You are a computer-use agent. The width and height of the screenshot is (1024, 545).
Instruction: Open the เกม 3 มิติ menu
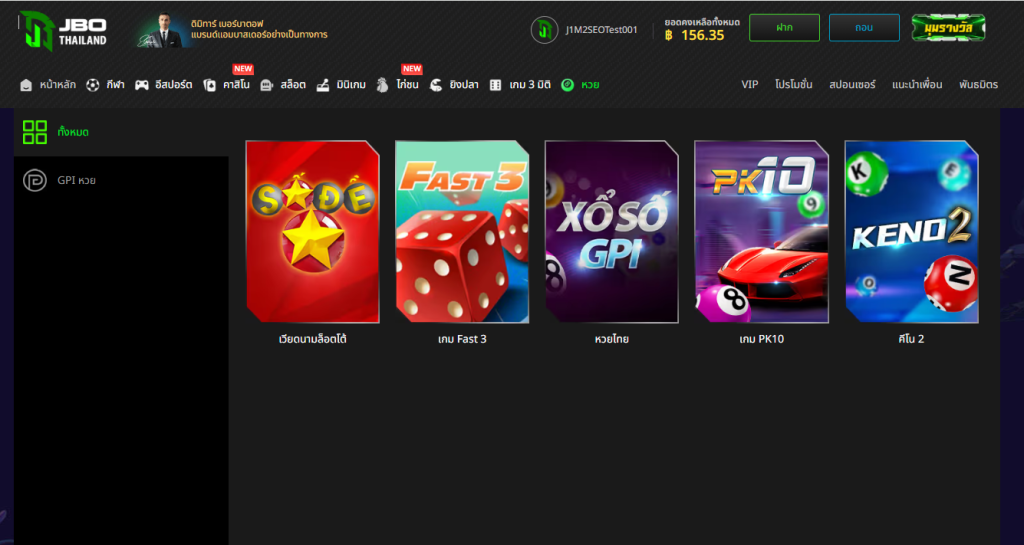(x=530, y=85)
